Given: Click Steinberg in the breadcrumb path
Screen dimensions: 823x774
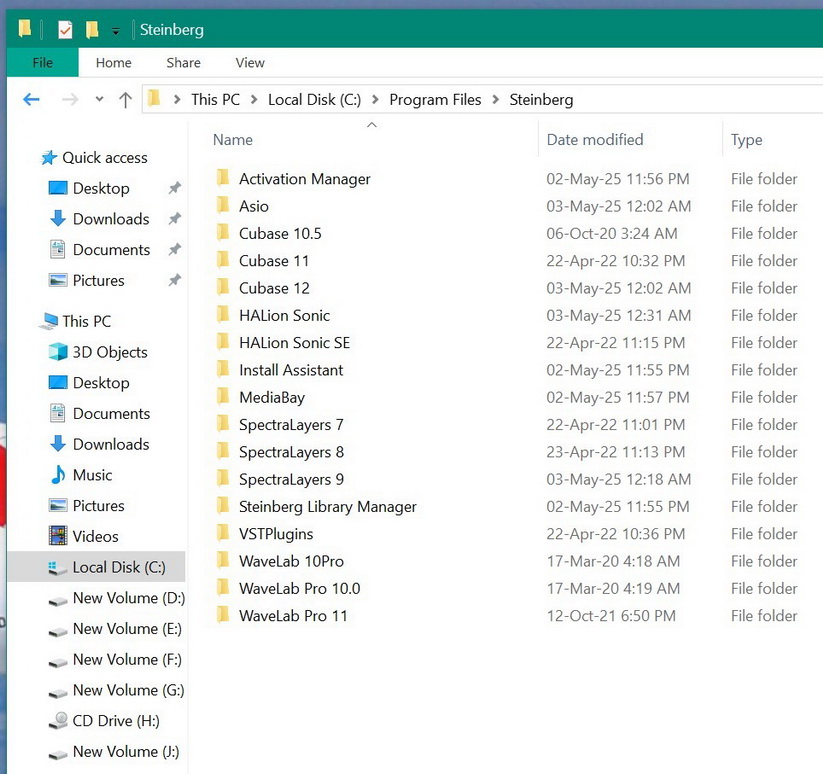Looking at the screenshot, I should tap(541, 99).
